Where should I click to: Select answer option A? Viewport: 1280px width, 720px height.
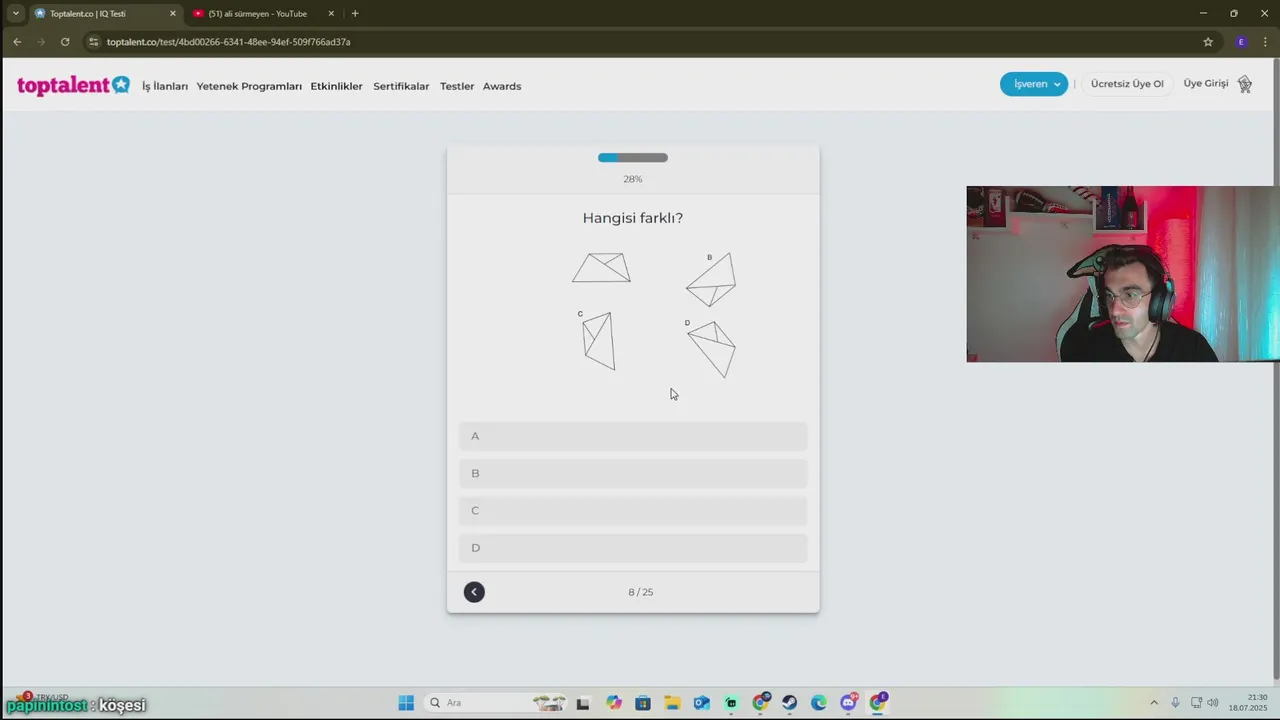(633, 436)
